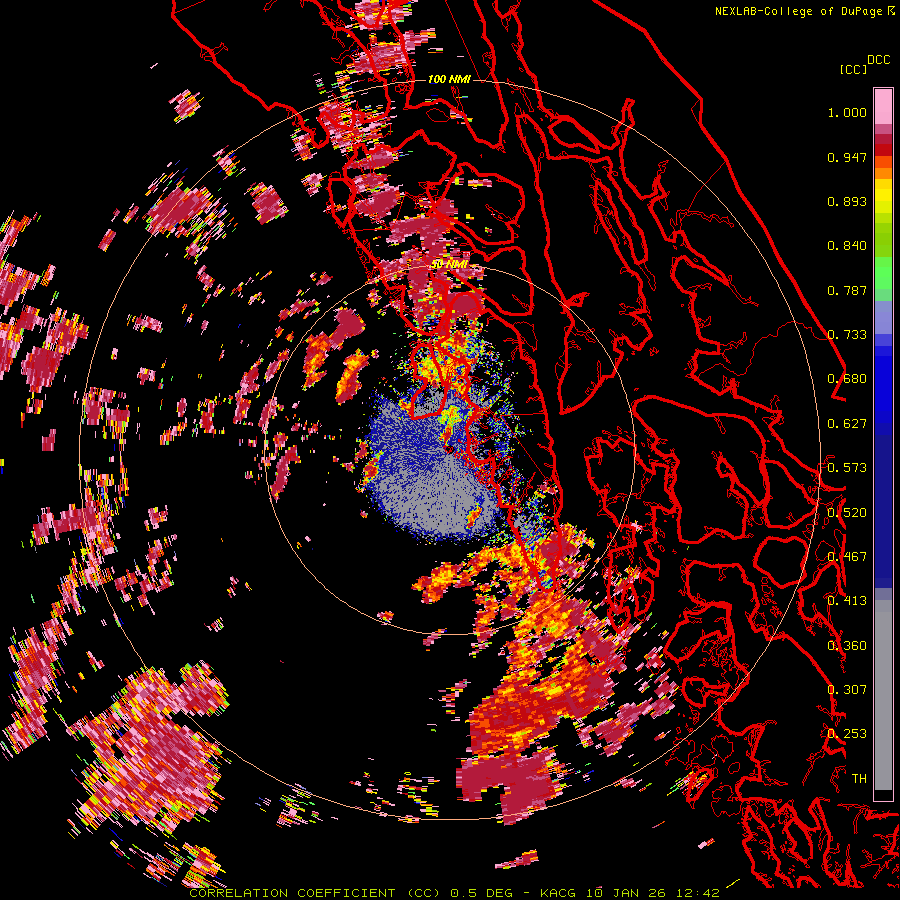Click the 0.253 scale value

[847, 734]
